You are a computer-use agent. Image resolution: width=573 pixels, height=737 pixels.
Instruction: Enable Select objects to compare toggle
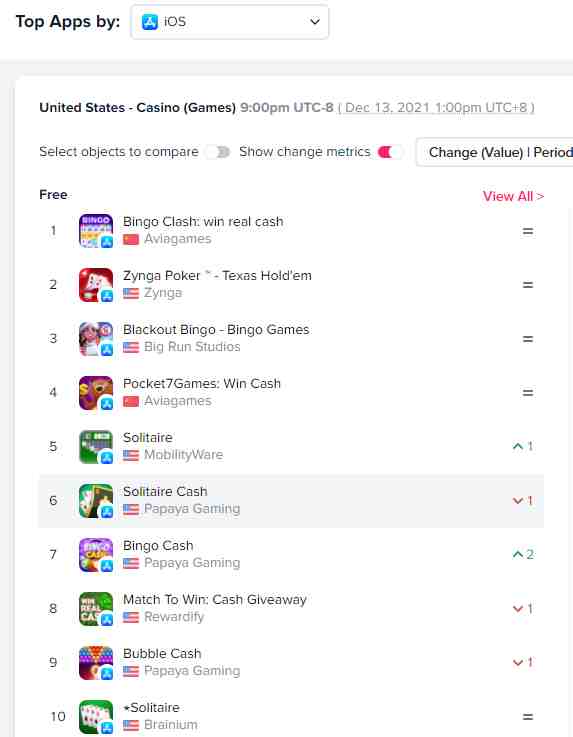coord(218,152)
